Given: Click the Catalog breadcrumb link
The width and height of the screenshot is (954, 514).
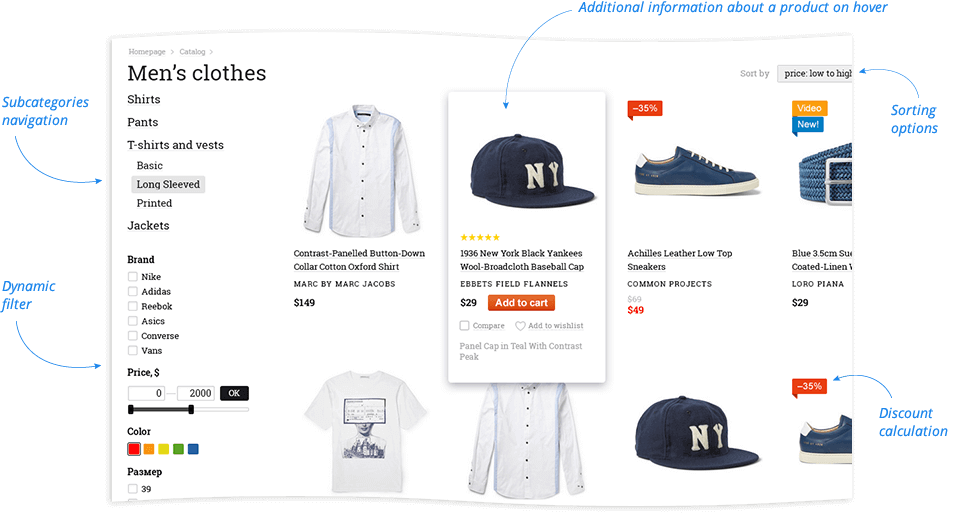Looking at the screenshot, I should point(192,52).
